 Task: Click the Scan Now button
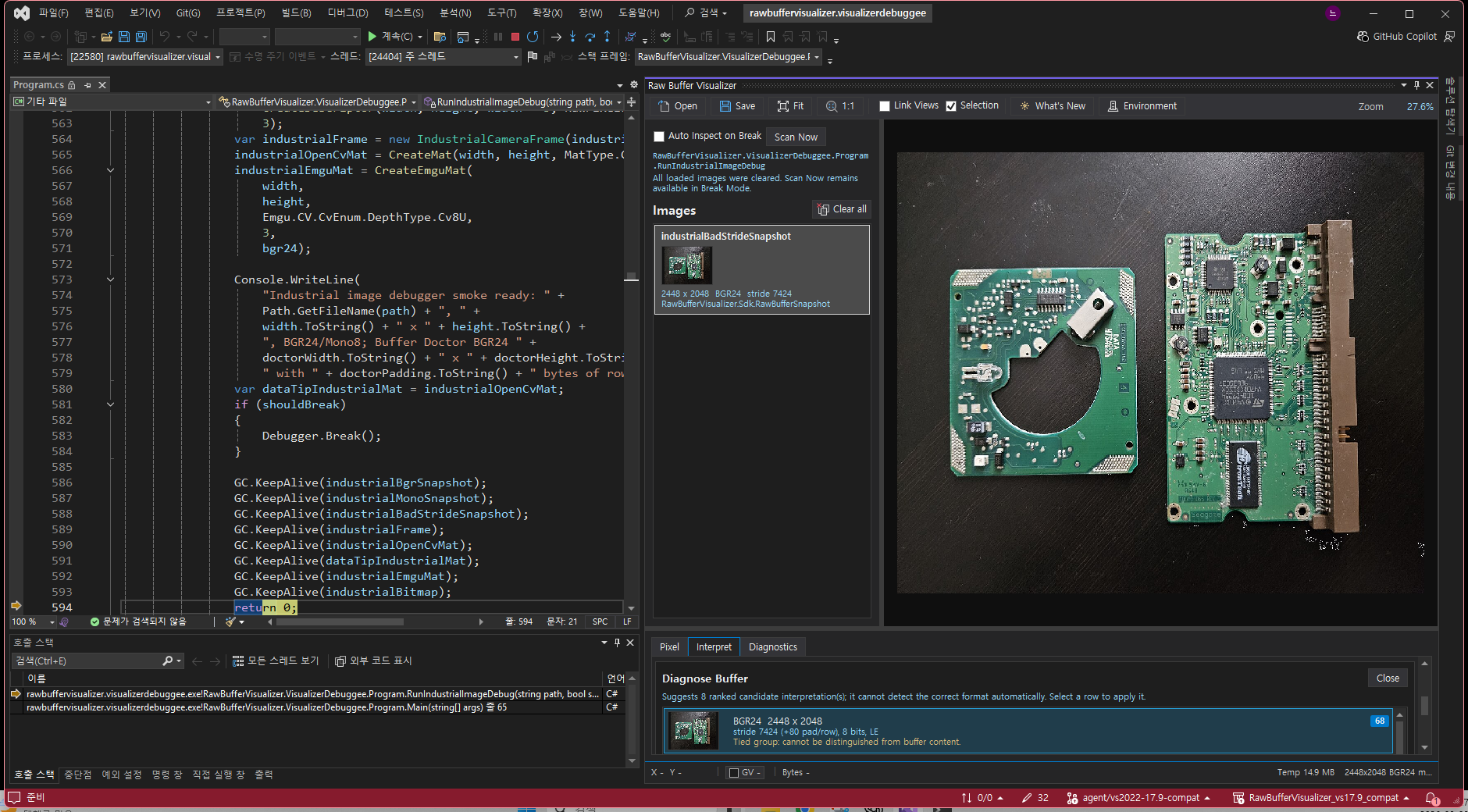(x=796, y=137)
